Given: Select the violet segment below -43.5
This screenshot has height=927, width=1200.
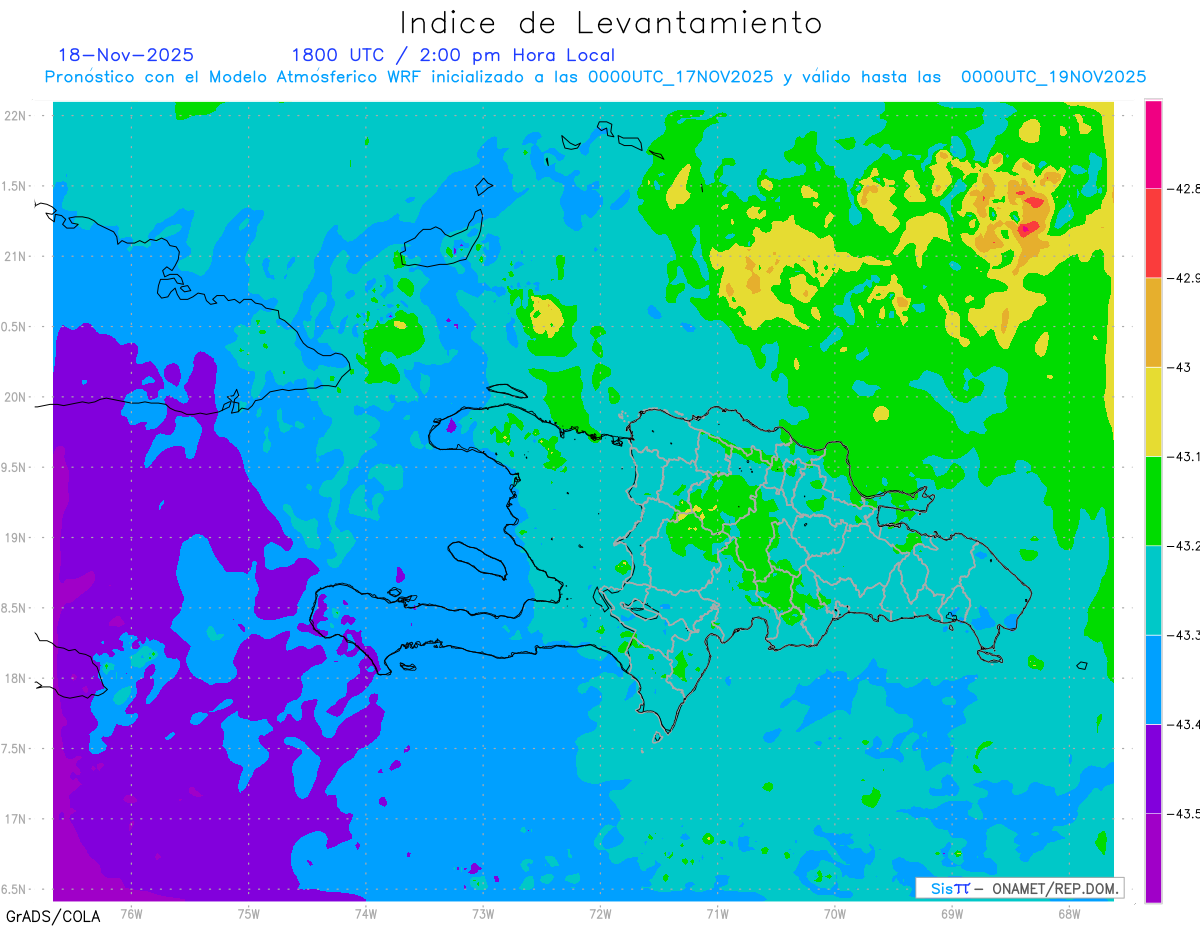Looking at the screenshot, I should (x=1153, y=858).
